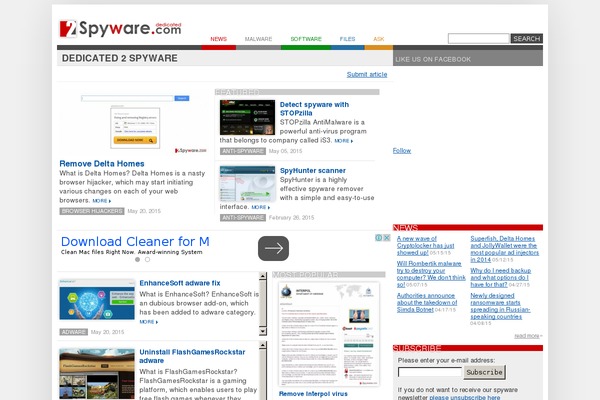Select the first ad carousel dot
The height and width of the screenshot is (400, 600).
(x=137, y=260)
